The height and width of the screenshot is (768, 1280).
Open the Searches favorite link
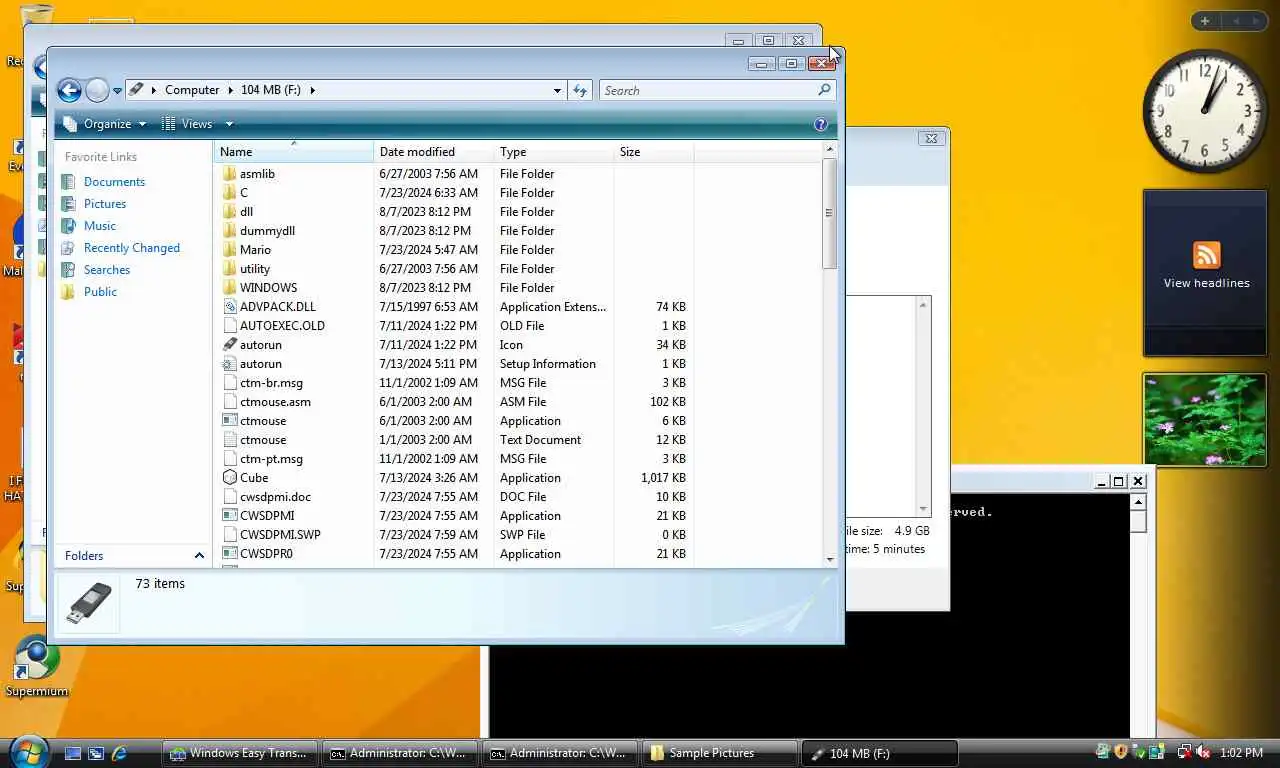click(x=106, y=270)
